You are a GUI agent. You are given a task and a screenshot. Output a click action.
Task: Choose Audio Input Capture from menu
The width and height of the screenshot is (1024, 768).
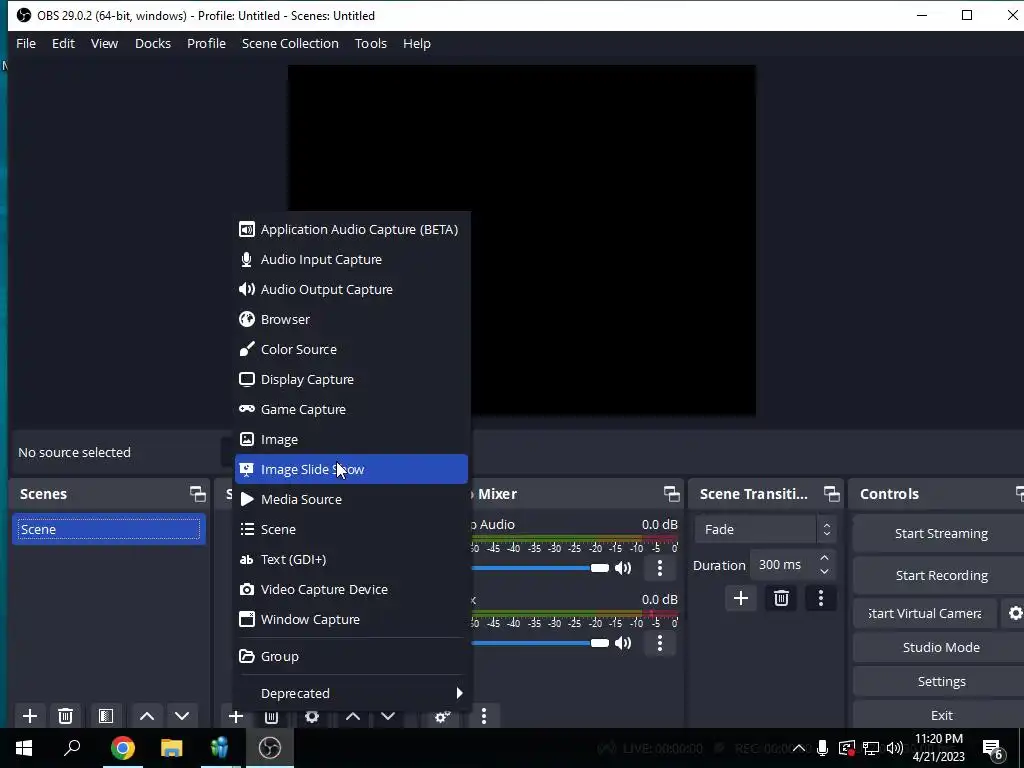(351, 259)
